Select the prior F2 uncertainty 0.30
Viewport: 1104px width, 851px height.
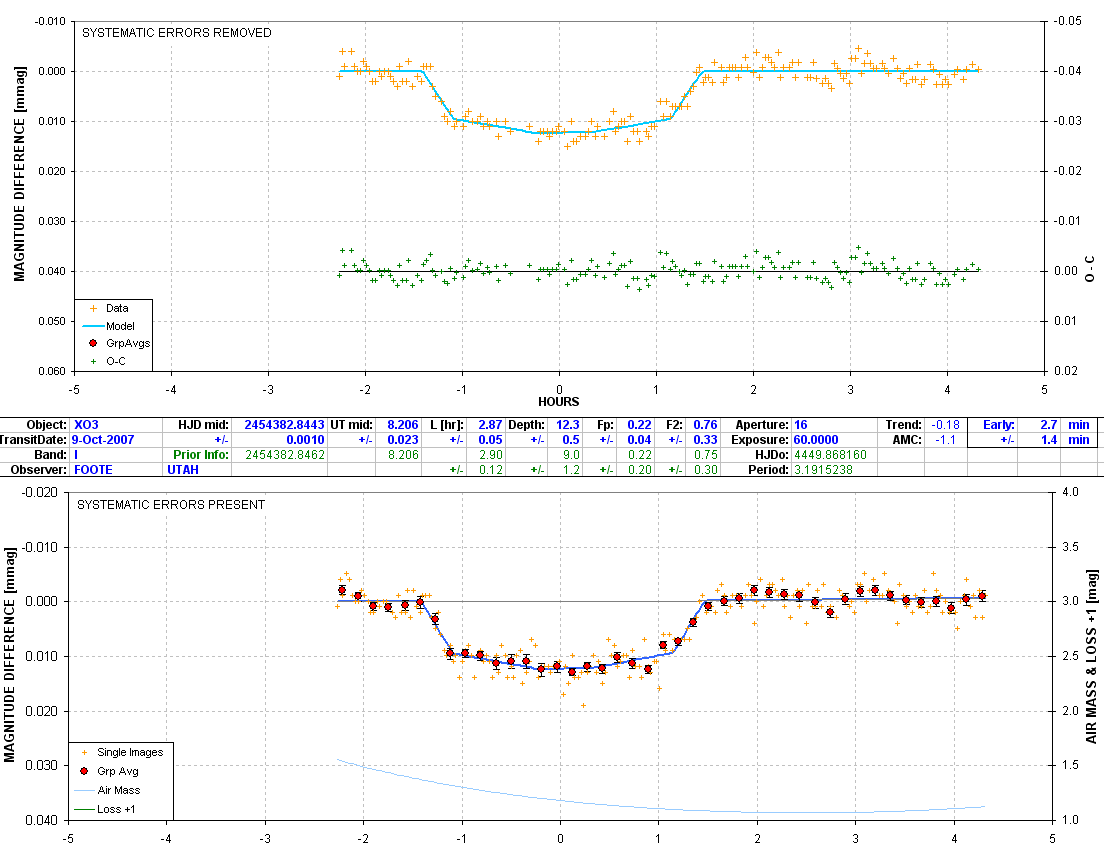705,469
